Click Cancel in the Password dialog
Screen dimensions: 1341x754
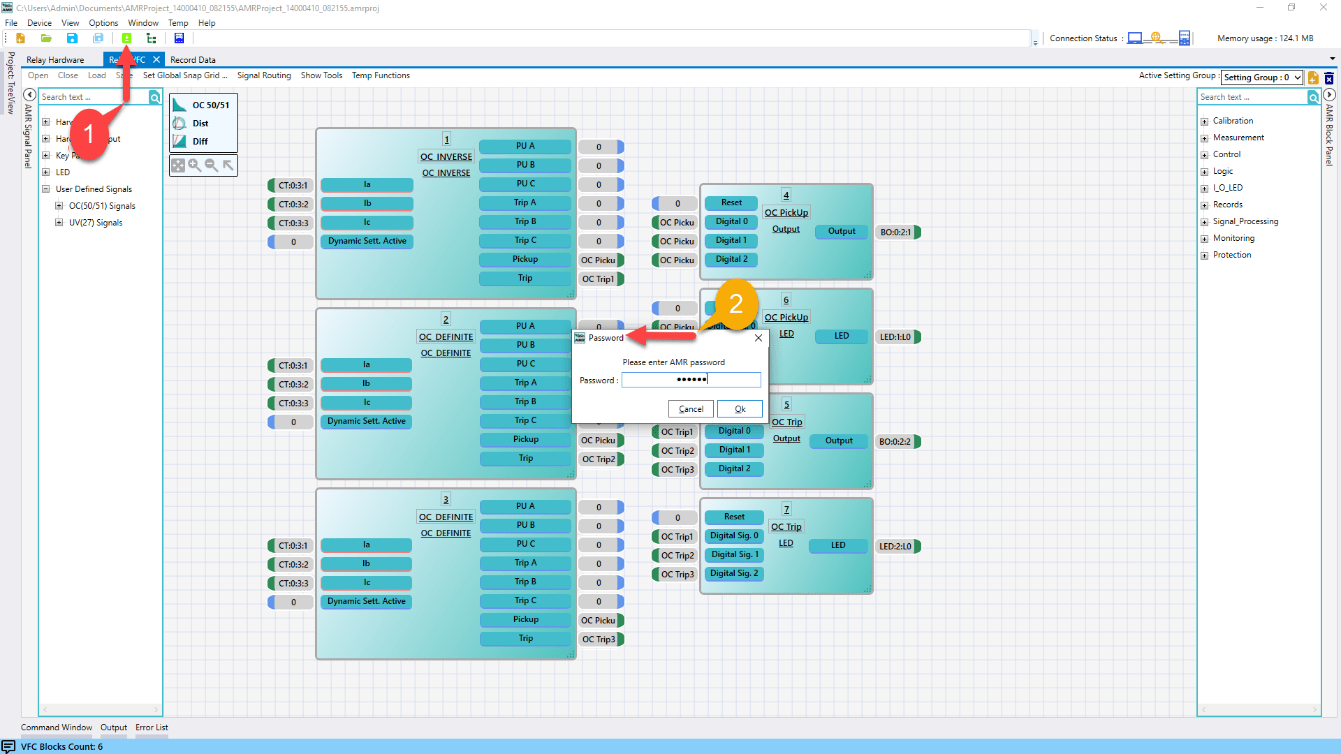691,409
